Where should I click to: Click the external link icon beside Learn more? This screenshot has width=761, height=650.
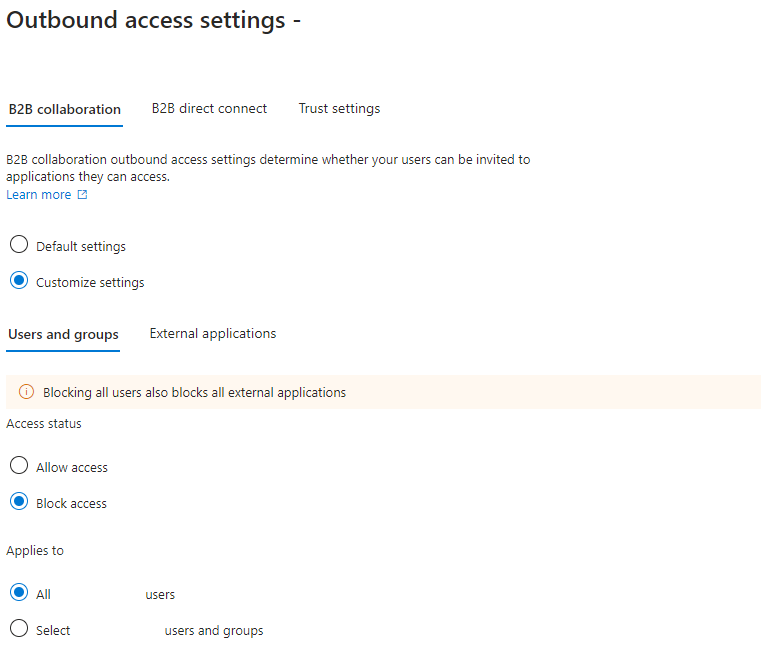point(83,195)
